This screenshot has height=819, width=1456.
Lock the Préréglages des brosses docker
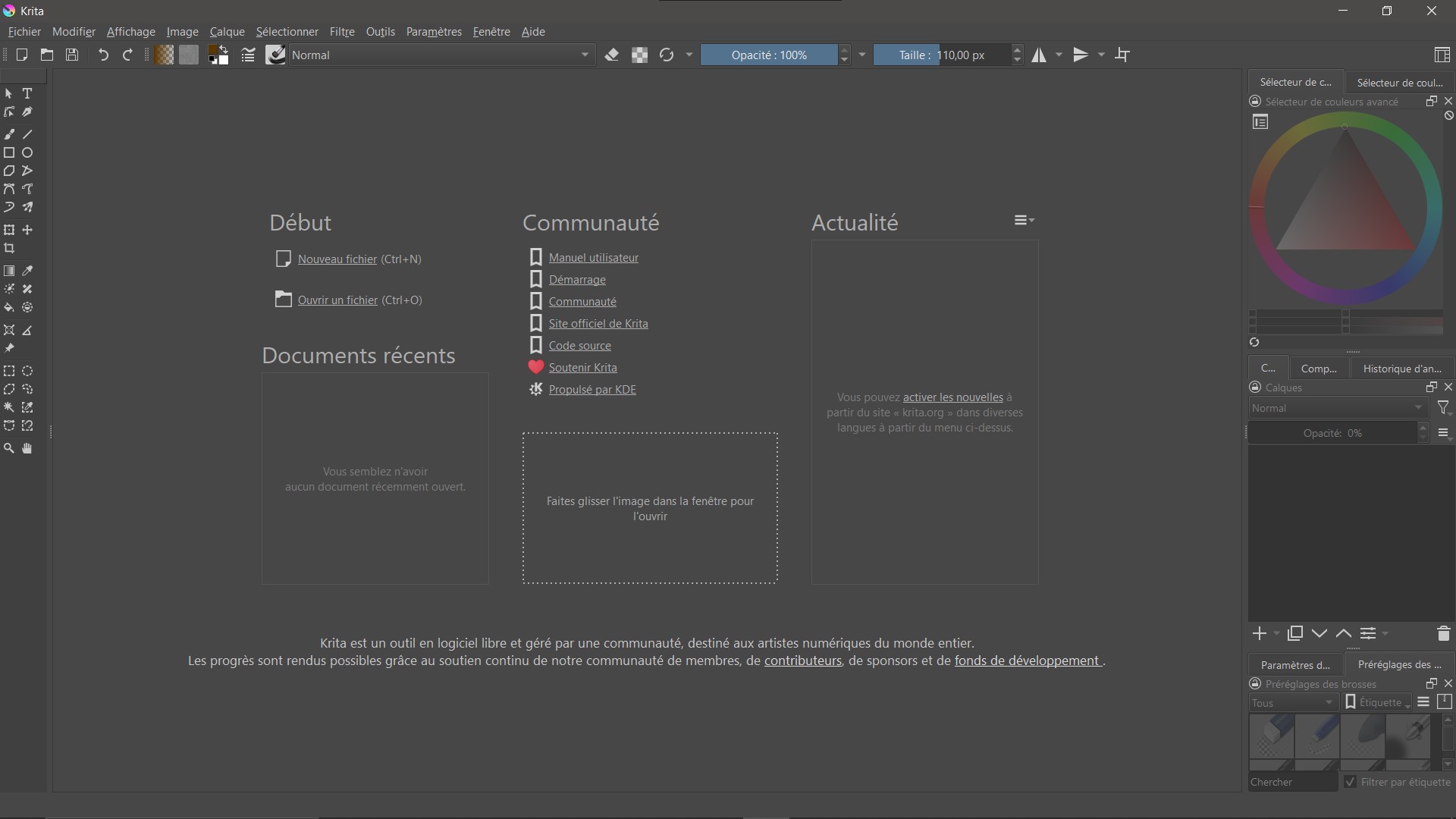point(1255,684)
